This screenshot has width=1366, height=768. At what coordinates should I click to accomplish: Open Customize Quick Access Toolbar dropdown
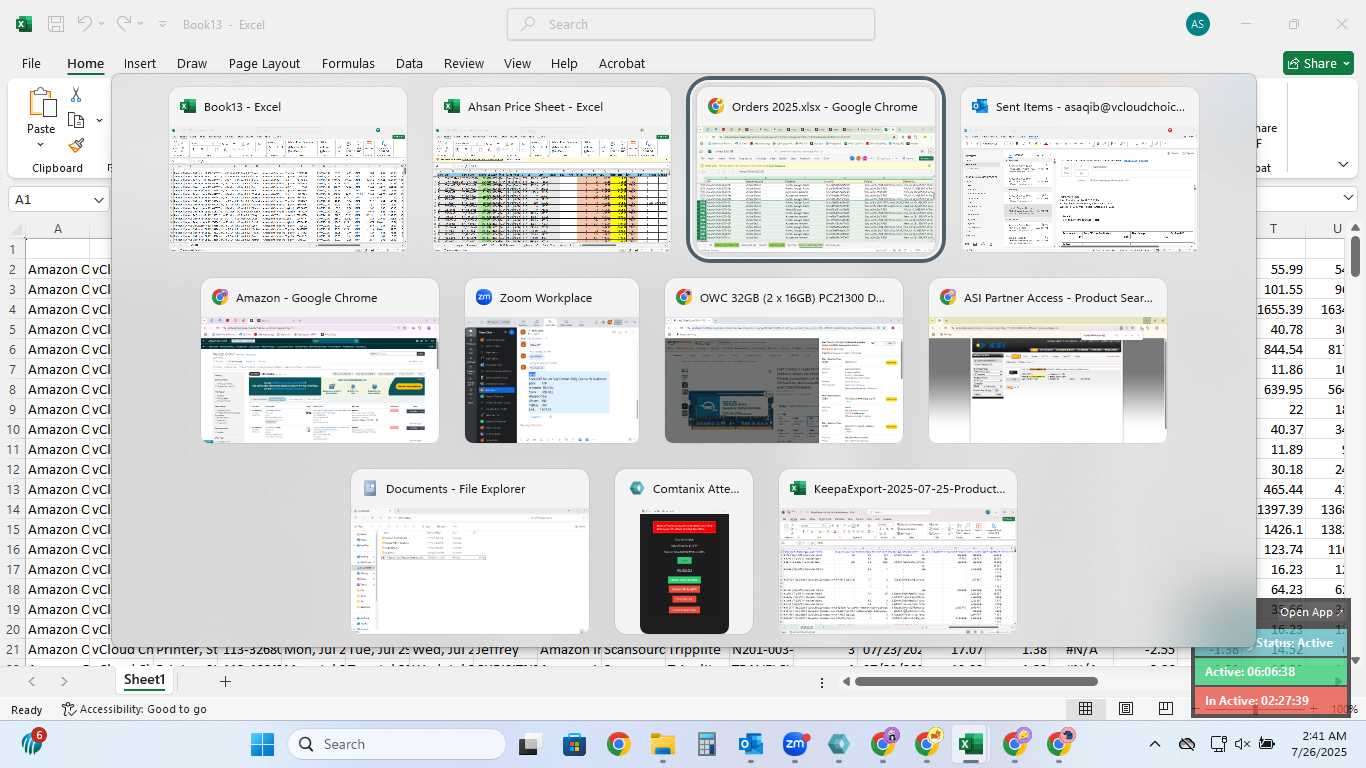click(x=163, y=24)
